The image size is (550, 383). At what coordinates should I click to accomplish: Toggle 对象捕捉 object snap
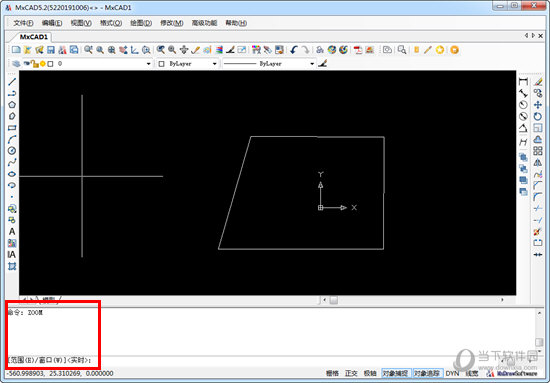pos(395,373)
